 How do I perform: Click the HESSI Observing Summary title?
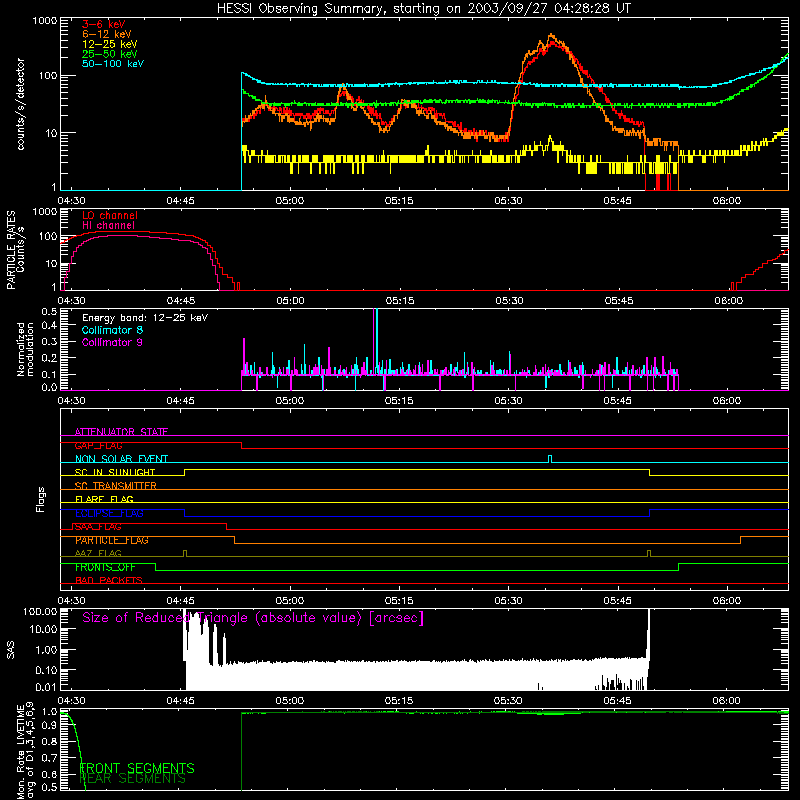click(x=424, y=9)
